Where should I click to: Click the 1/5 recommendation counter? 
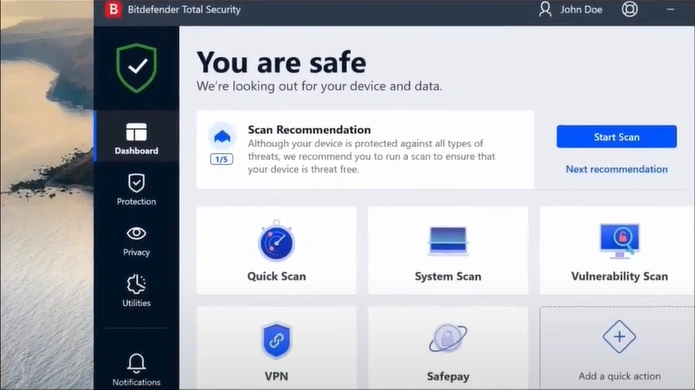[x=222, y=159]
